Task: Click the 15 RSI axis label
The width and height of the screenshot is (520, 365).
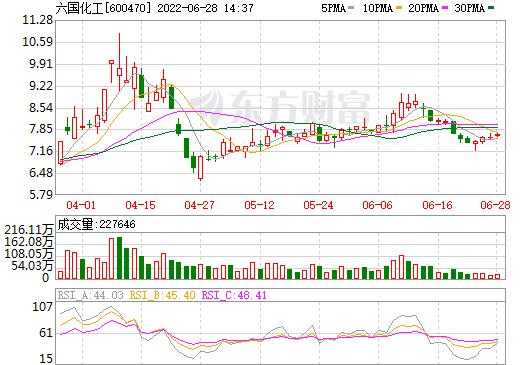Action: click(46, 359)
